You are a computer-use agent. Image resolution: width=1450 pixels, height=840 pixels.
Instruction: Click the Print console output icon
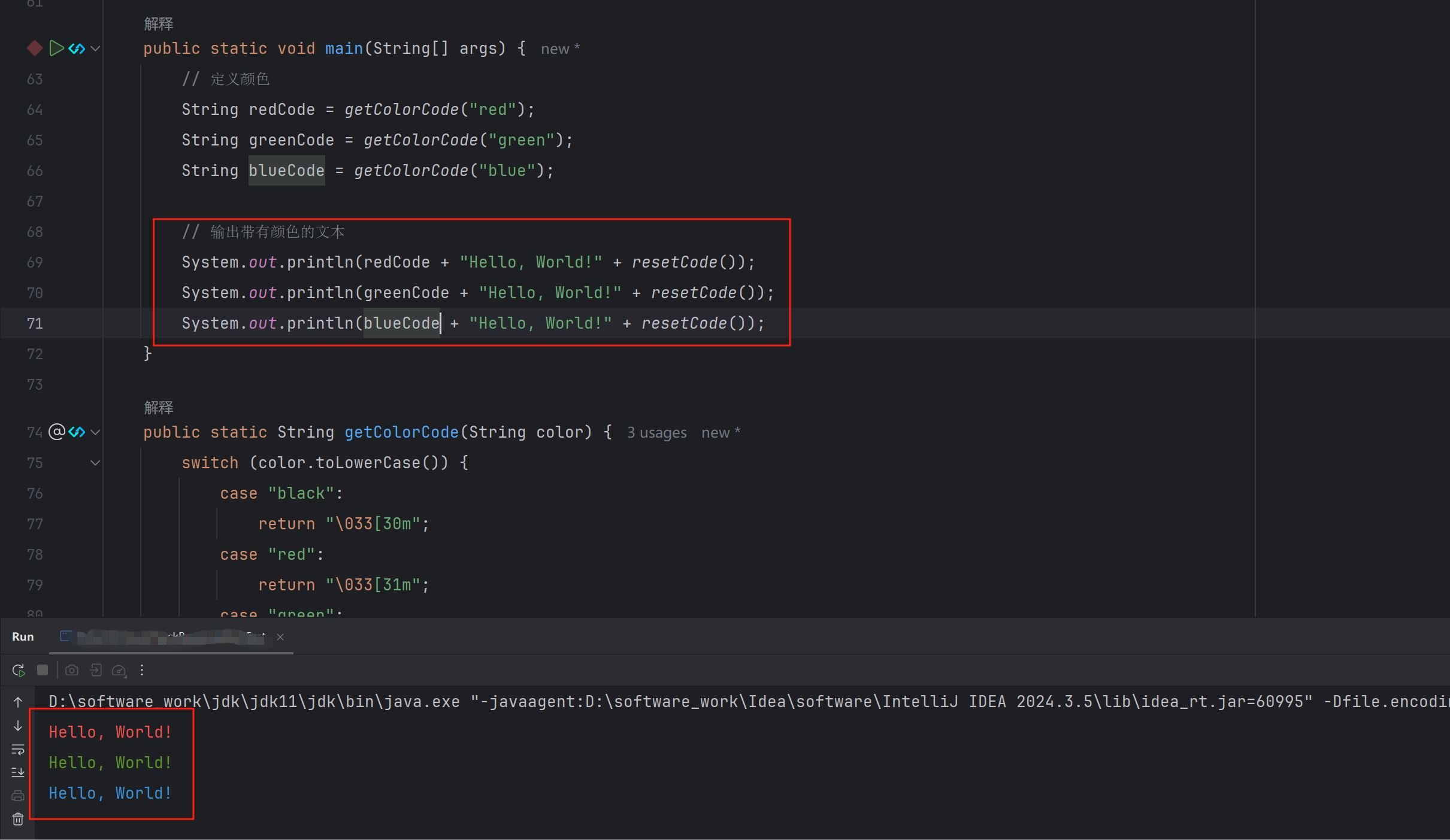pyautogui.click(x=18, y=796)
